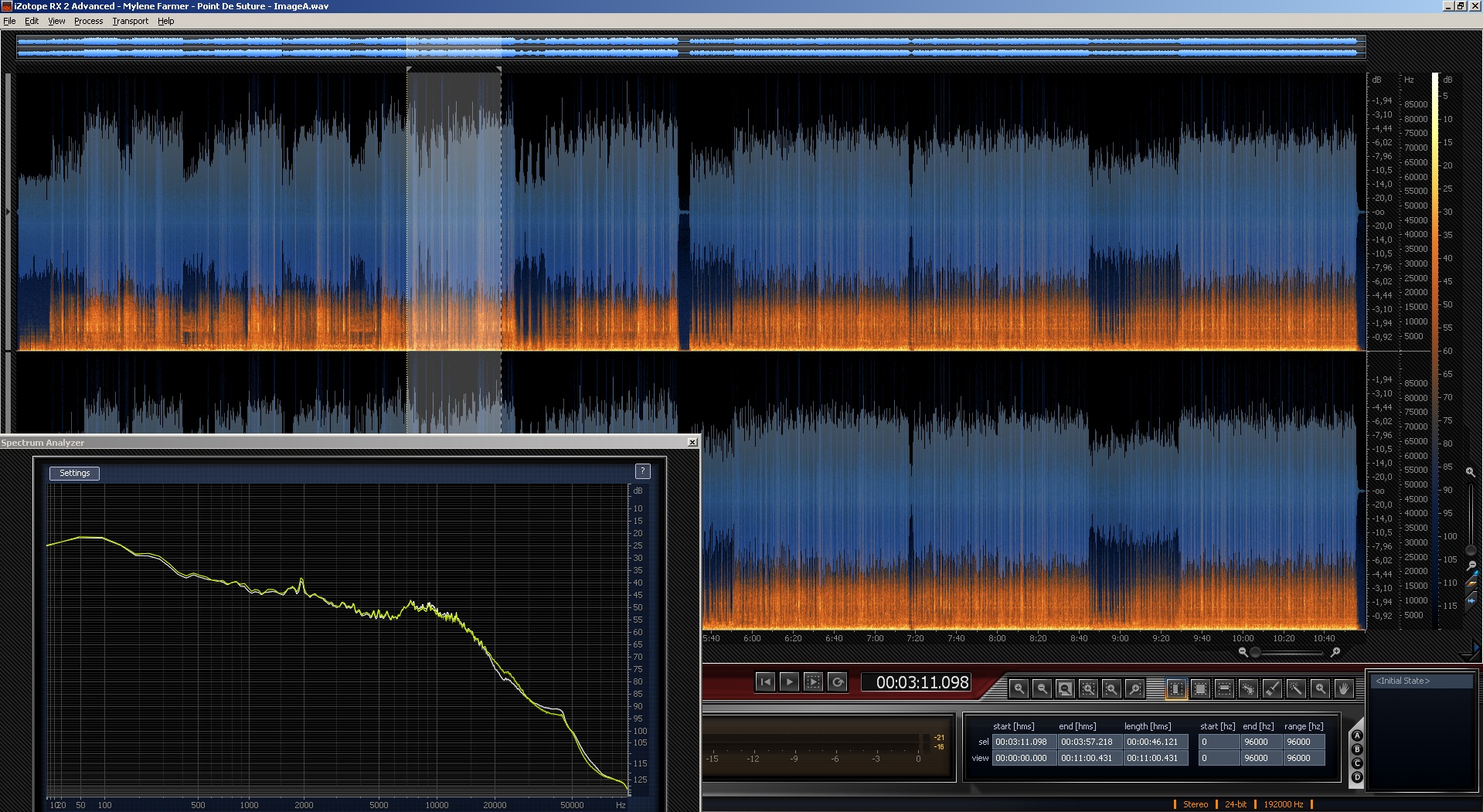Start playback with the Play button

(789, 682)
